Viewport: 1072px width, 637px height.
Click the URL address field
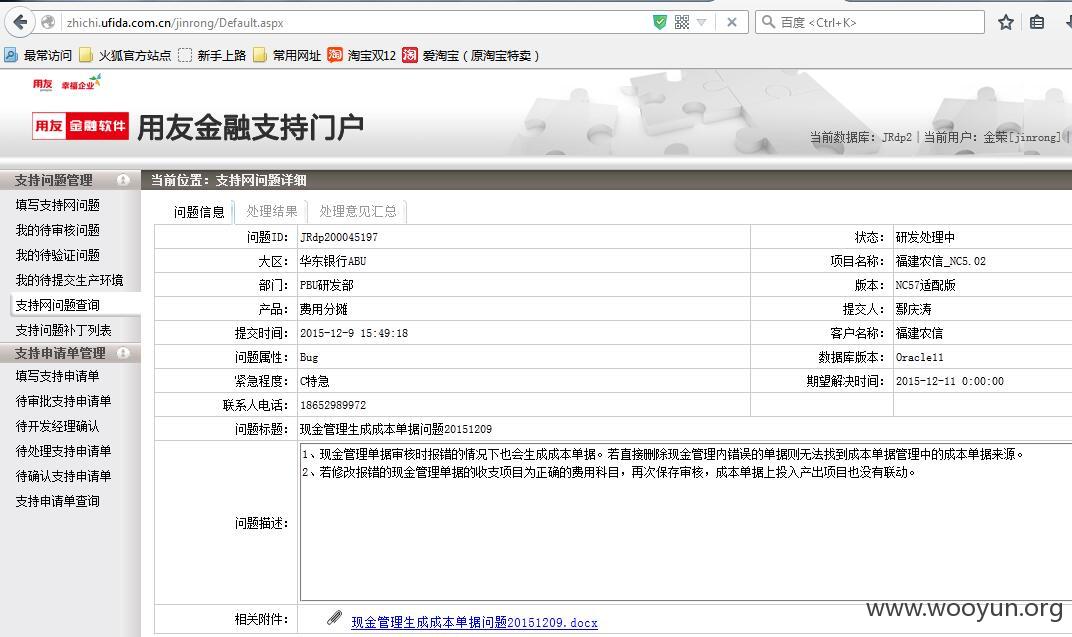point(356,23)
